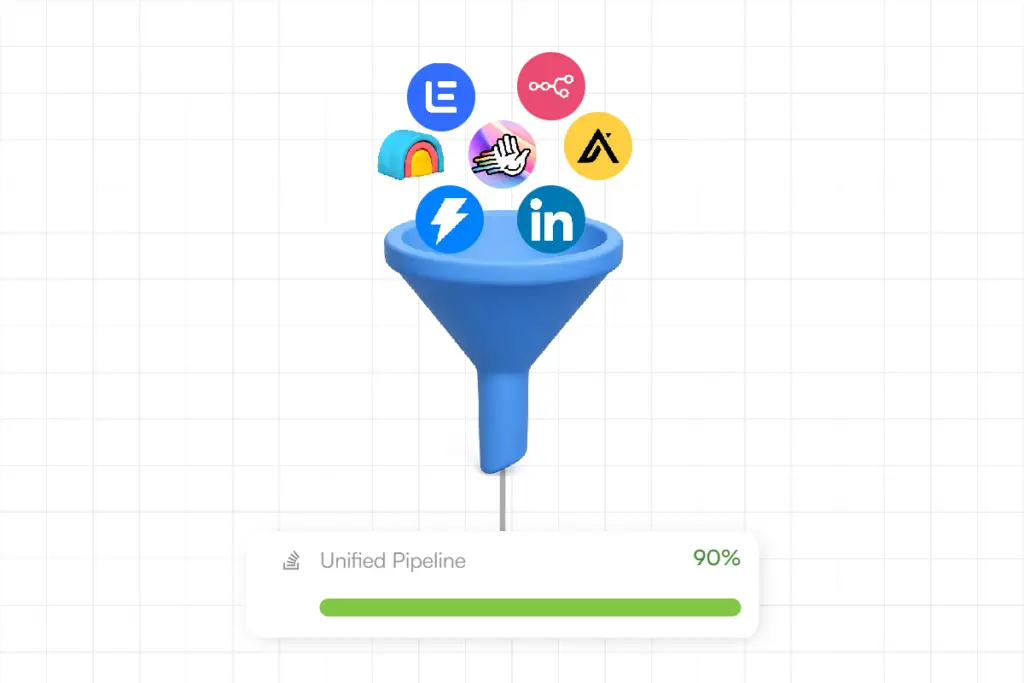Select the white Unified Pipeline card
The image size is (1024, 683).
pos(502,584)
